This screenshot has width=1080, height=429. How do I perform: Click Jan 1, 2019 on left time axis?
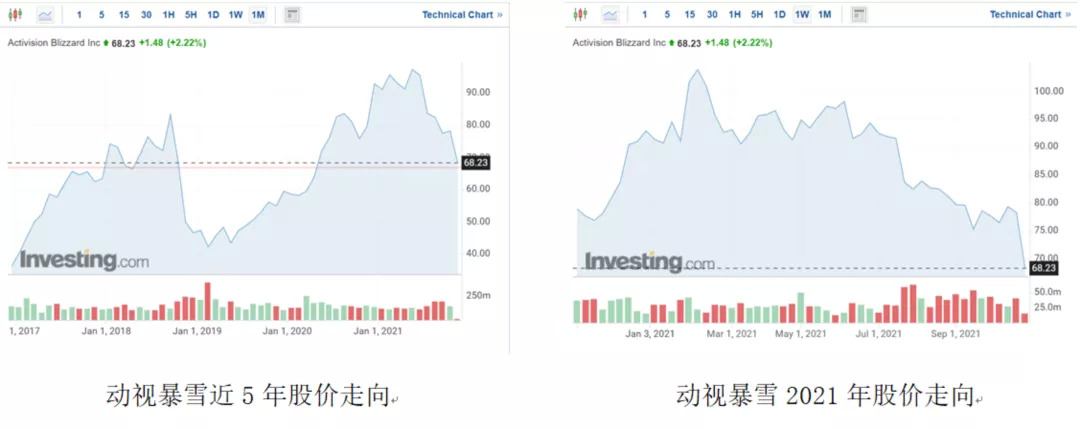[x=197, y=330]
